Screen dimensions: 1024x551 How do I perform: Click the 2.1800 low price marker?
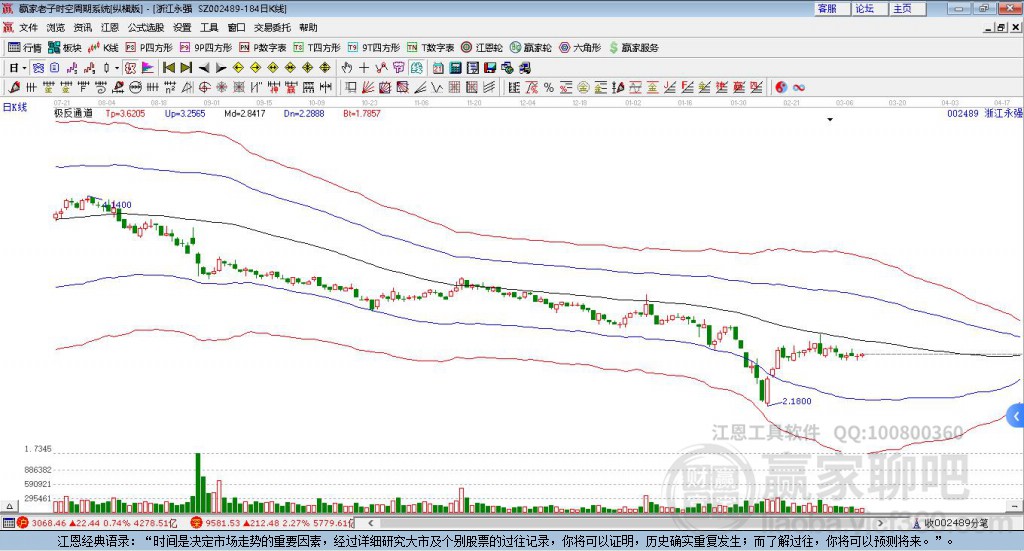[x=796, y=401]
